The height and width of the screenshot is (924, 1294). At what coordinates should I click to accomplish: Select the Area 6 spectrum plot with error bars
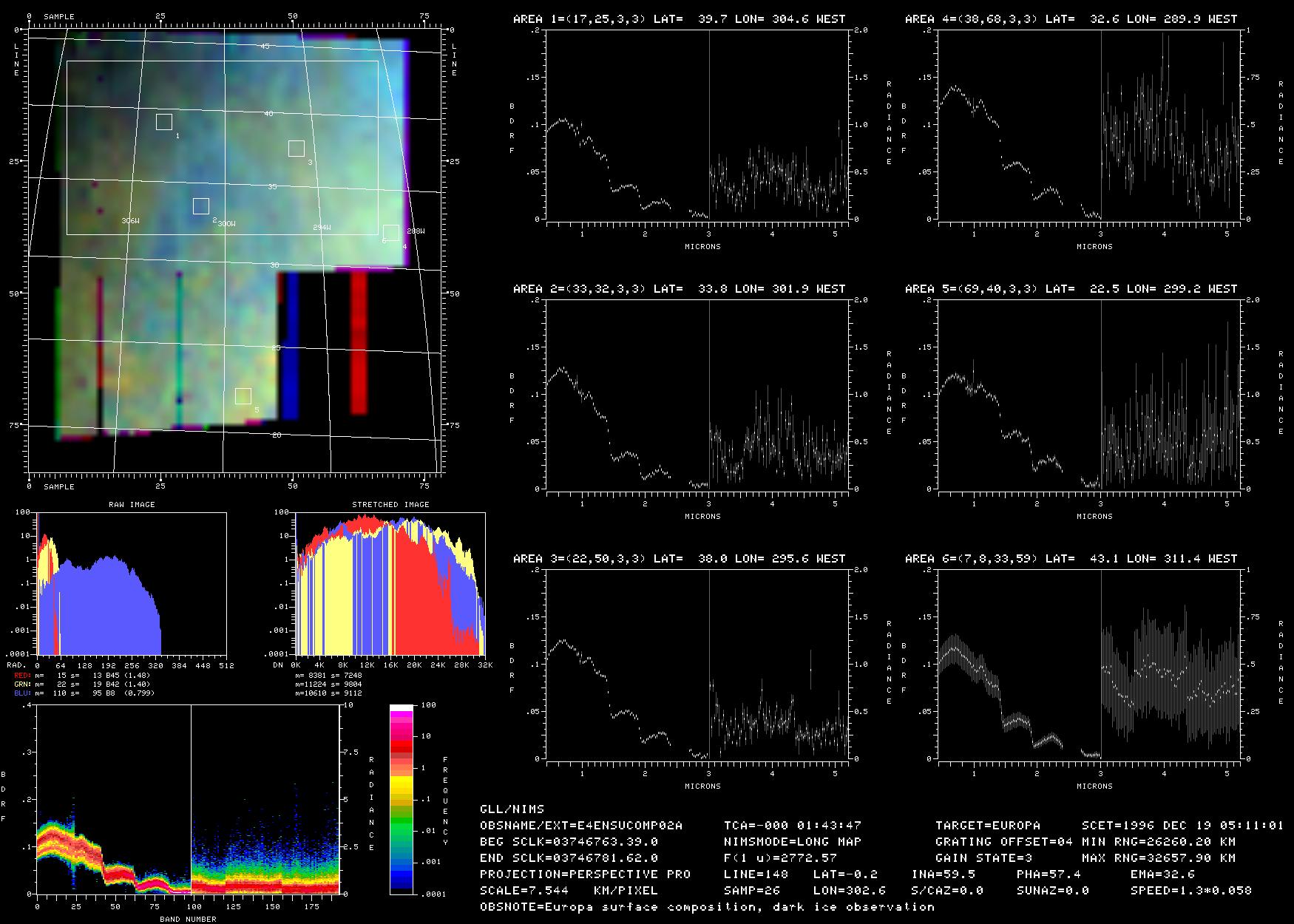(1089, 665)
